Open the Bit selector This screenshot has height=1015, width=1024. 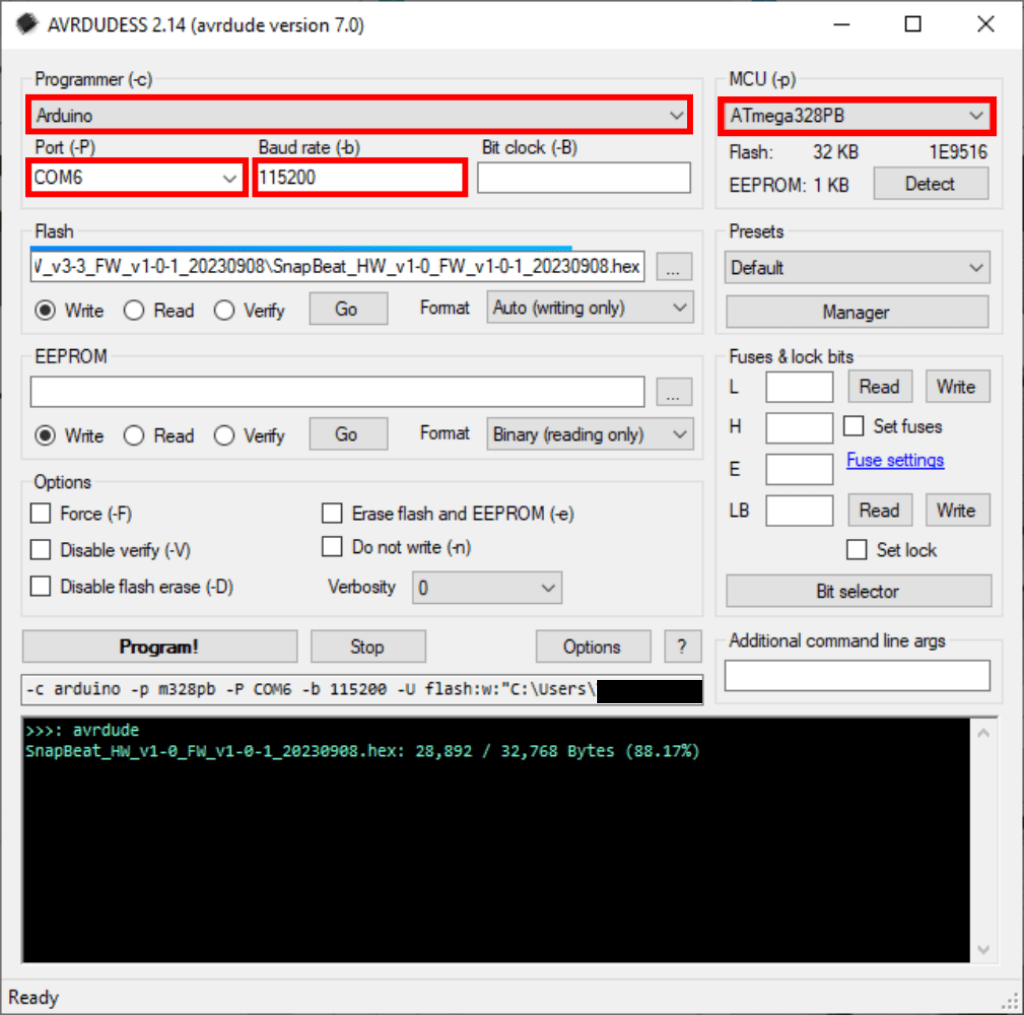click(858, 591)
